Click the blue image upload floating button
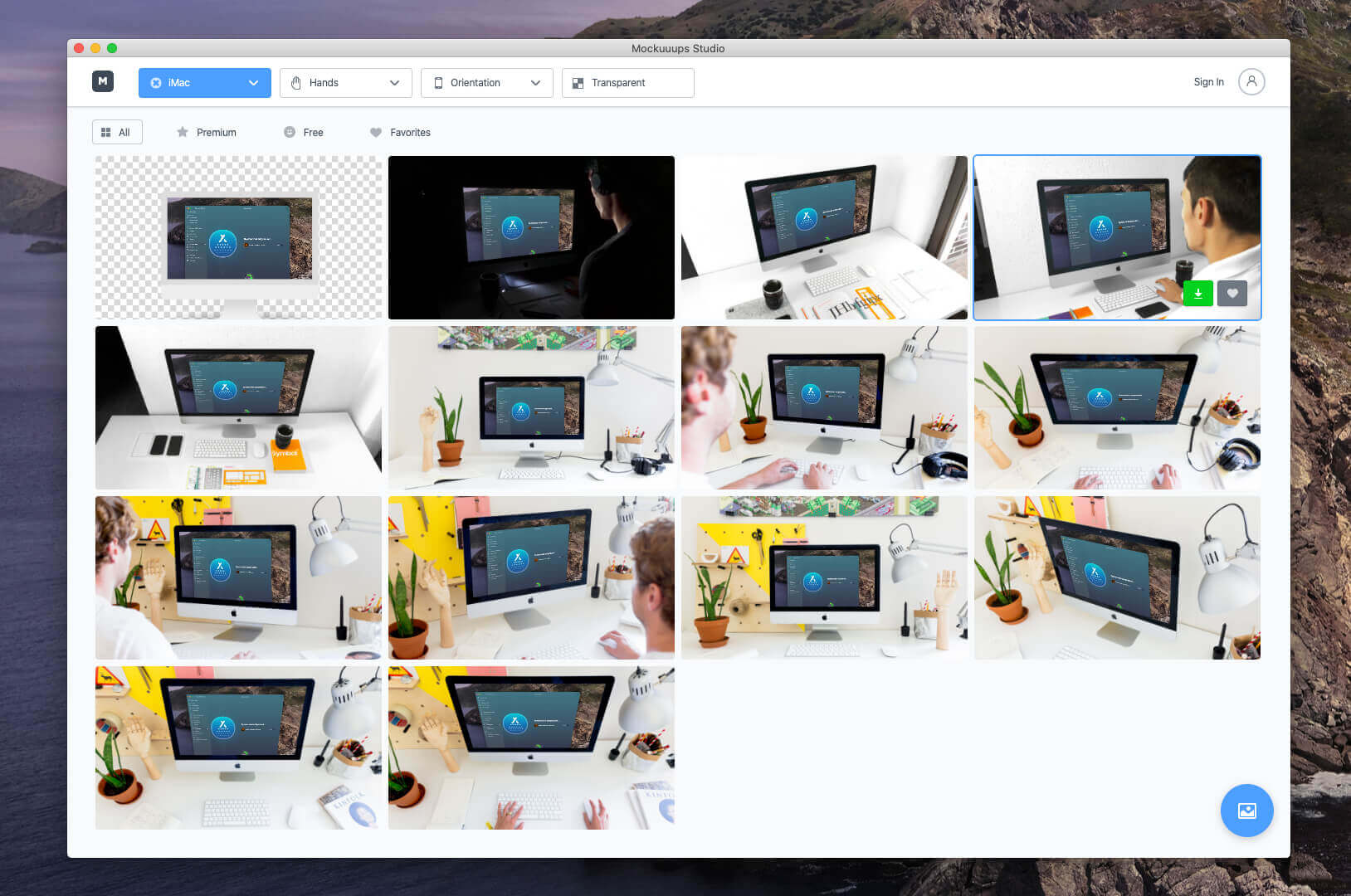 (1246, 811)
